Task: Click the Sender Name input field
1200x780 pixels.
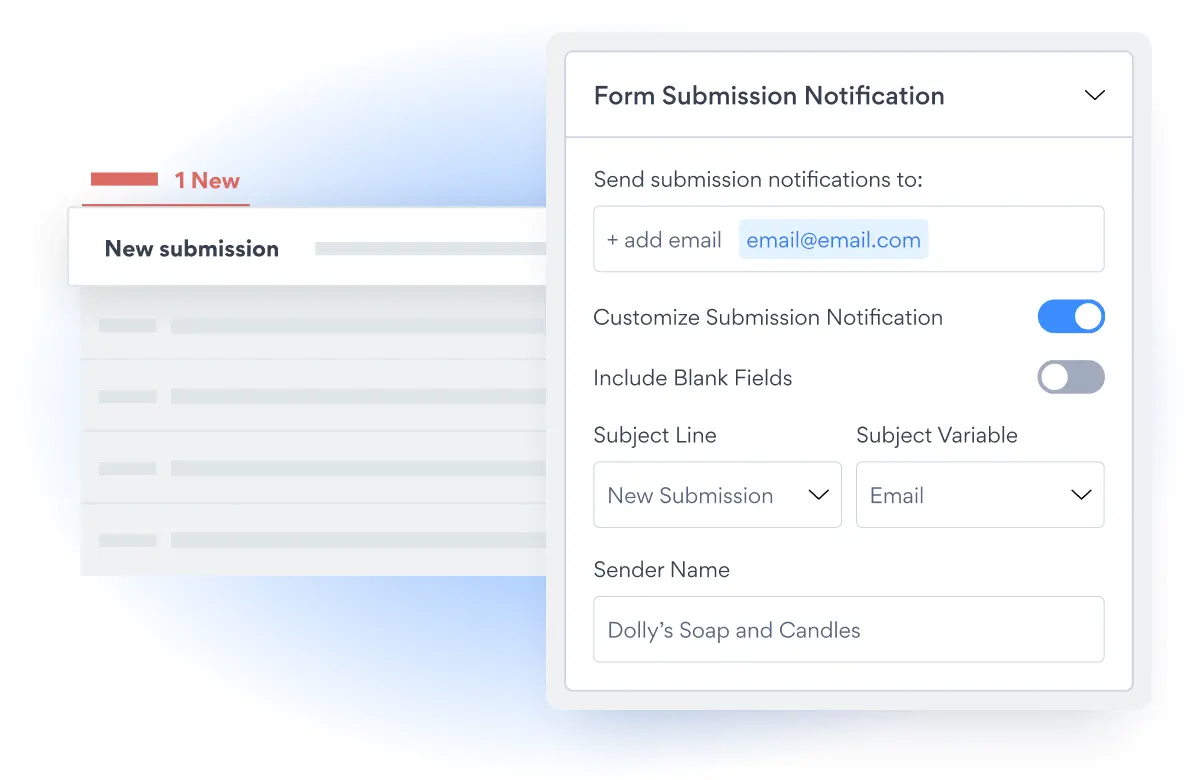Action: point(848,630)
